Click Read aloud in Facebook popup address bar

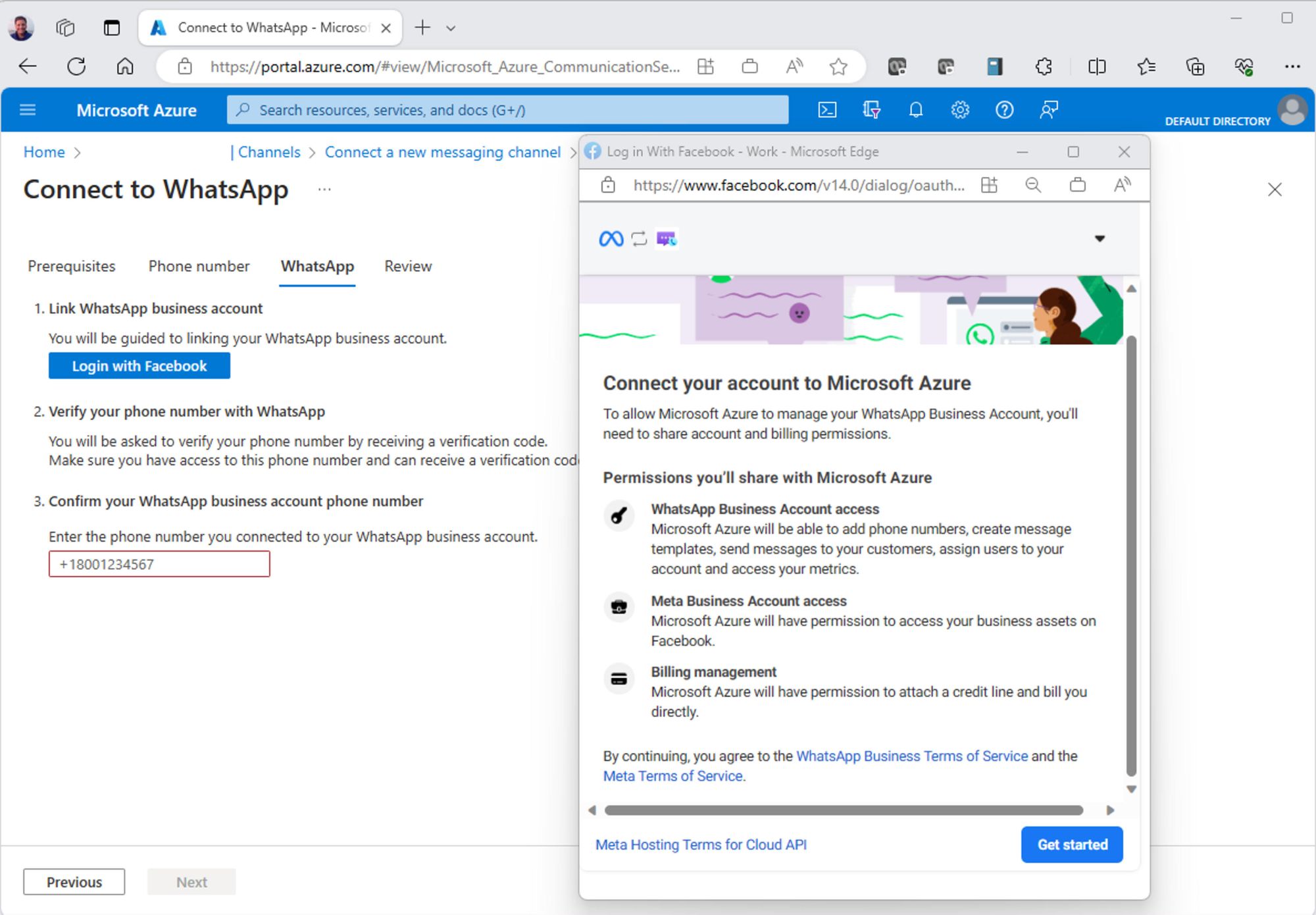[x=1122, y=186]
